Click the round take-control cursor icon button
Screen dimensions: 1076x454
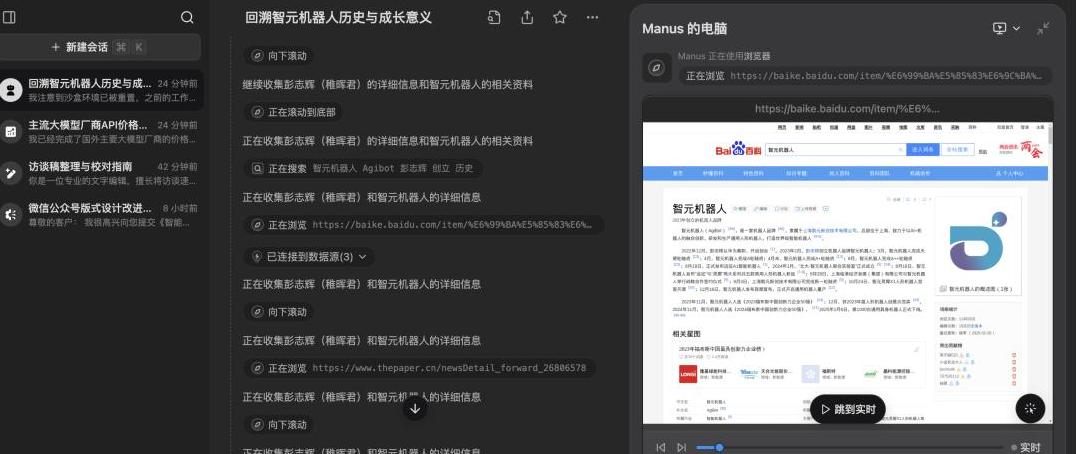coord(1030,409)
